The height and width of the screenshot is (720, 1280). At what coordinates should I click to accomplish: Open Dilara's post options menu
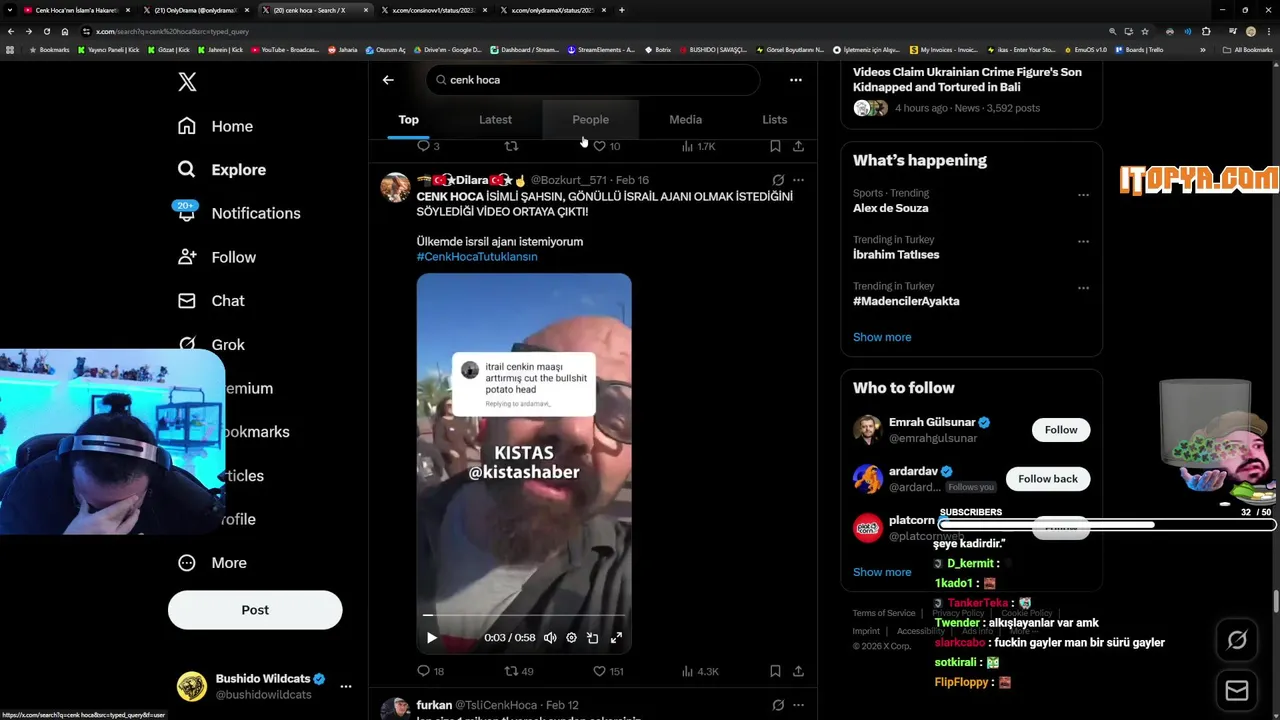tap(798, 180)
